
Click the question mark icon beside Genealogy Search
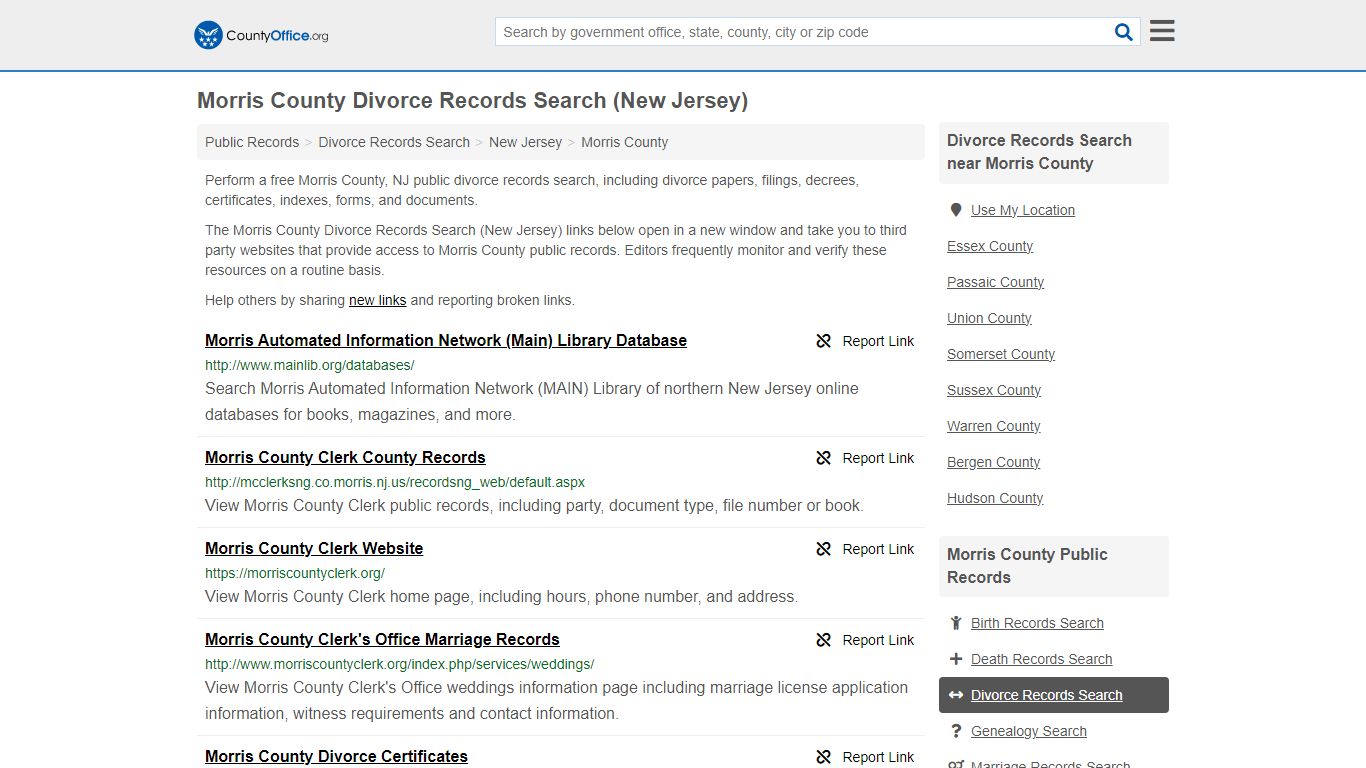click(x=956, y=731)
